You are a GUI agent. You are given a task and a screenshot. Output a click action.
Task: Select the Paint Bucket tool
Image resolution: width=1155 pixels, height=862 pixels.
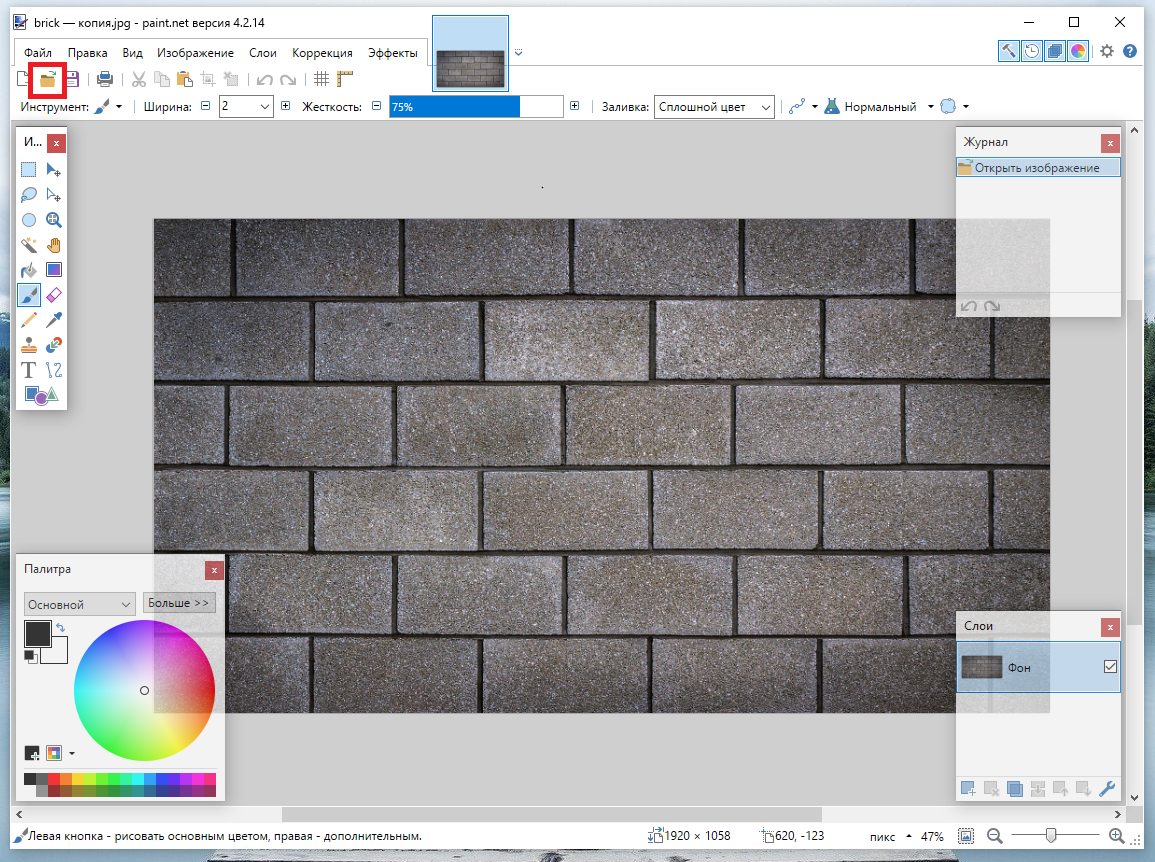tap(29, 270)
